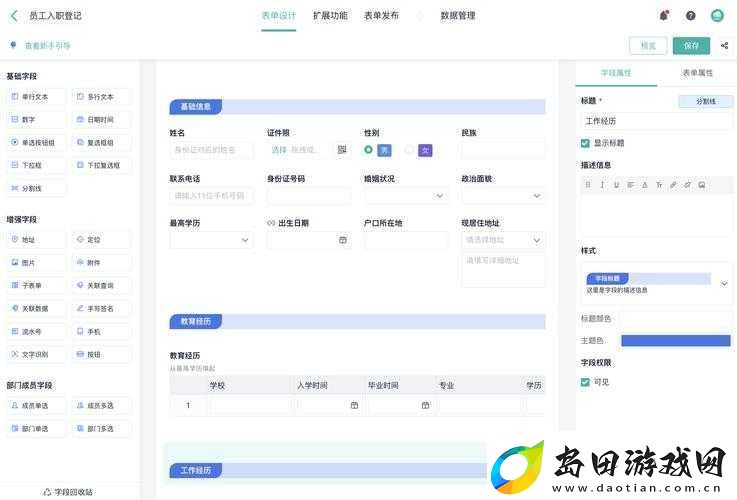Add a 关联数据 field

pyautogui.click(x=36, y=308)
